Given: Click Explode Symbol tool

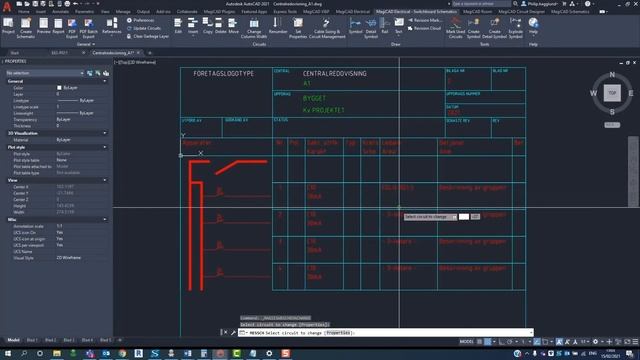Looking at the screenshot, I should [515, 28].
